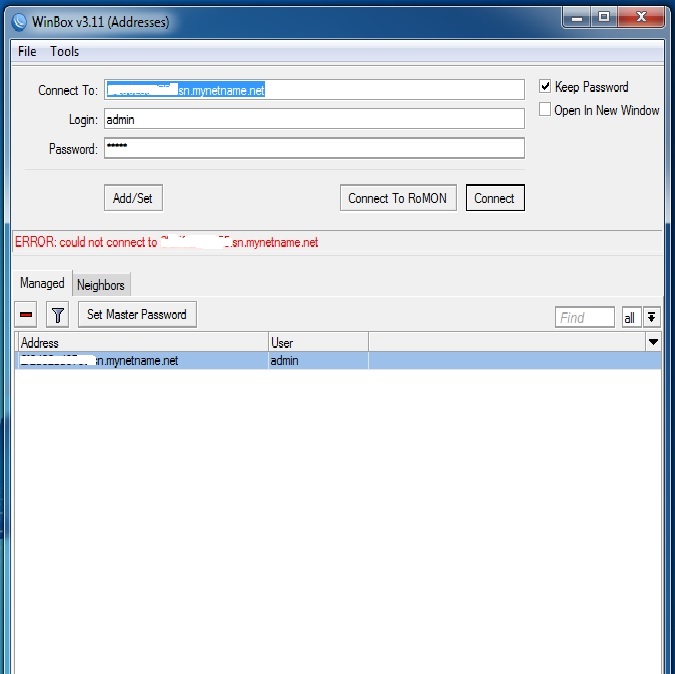
Task: Click the Find search box
Action: 585,318
